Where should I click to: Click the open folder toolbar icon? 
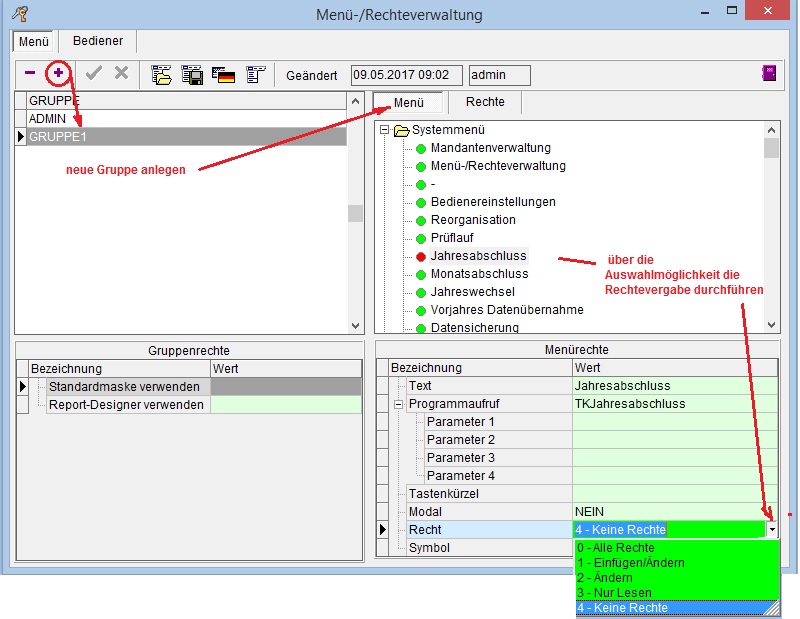click(161, 74)
